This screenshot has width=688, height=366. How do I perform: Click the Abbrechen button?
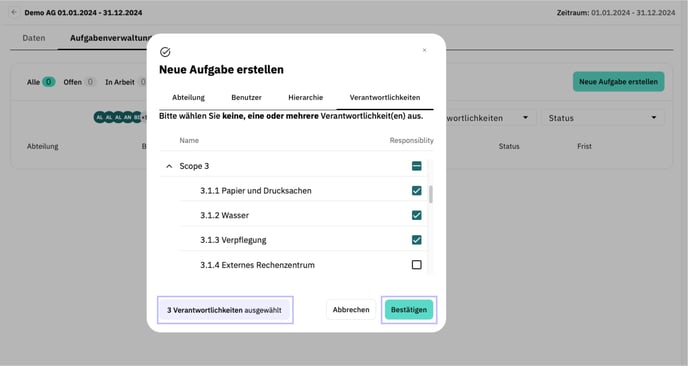pos(351,310)
